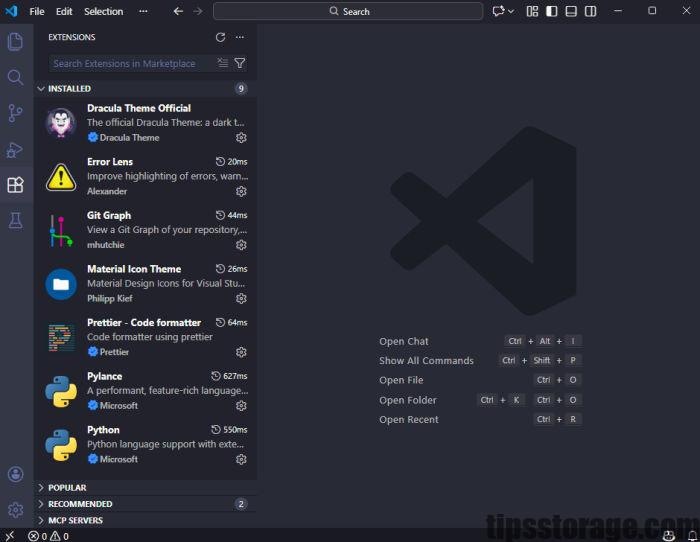Viewport: 700px width, 542px height.
Task: Open Manage gear for Dracula Theme Official
Action: (x=241, y=138)
